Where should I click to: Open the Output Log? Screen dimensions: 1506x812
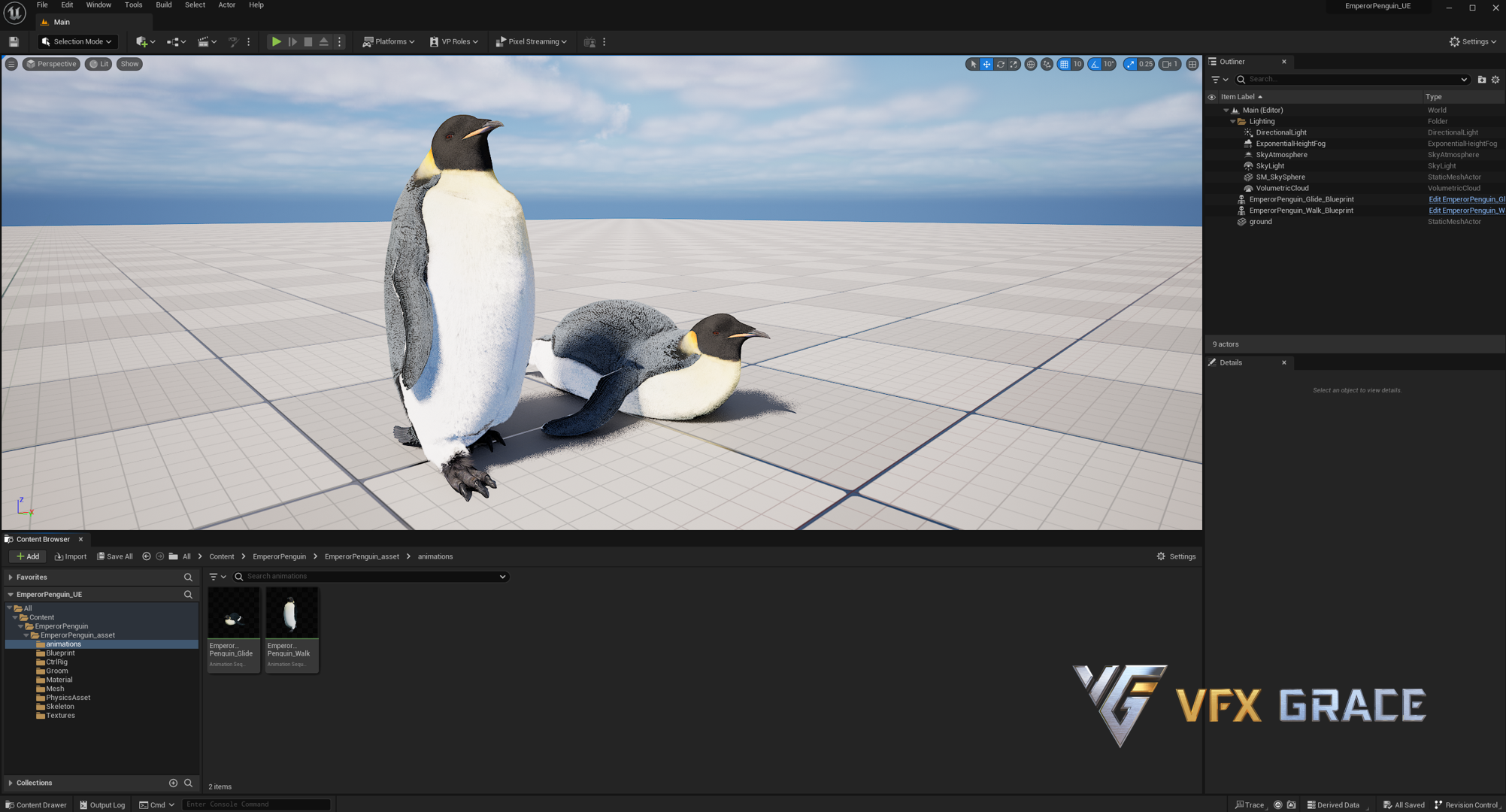pos(102,805)
